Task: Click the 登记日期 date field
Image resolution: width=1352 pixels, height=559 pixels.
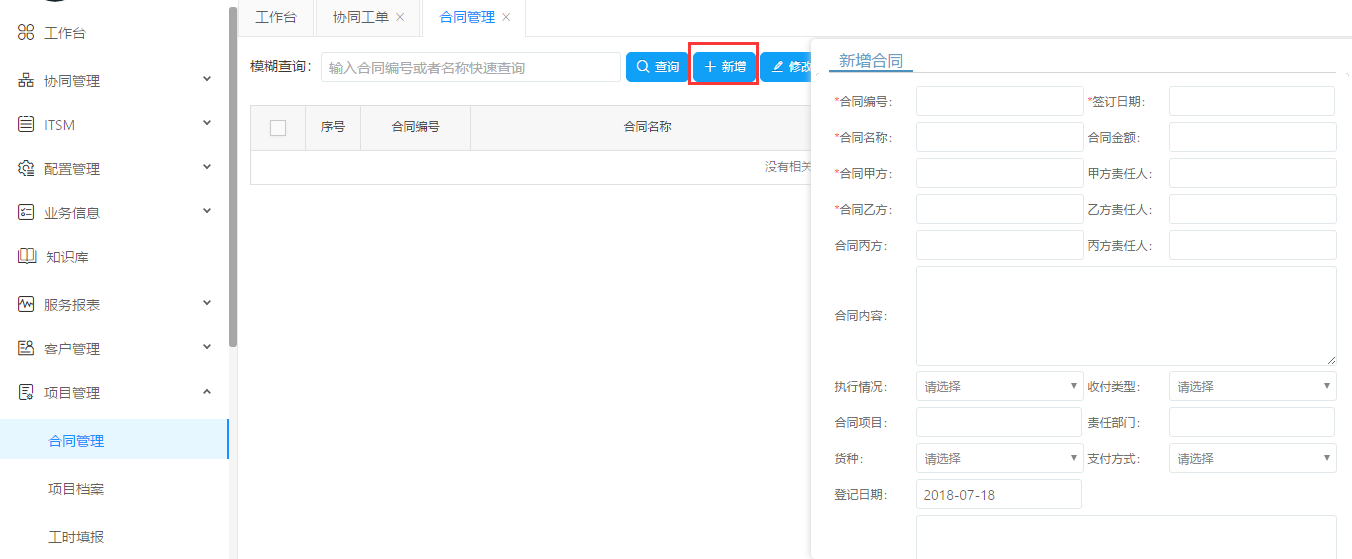Action: point(998,494)
